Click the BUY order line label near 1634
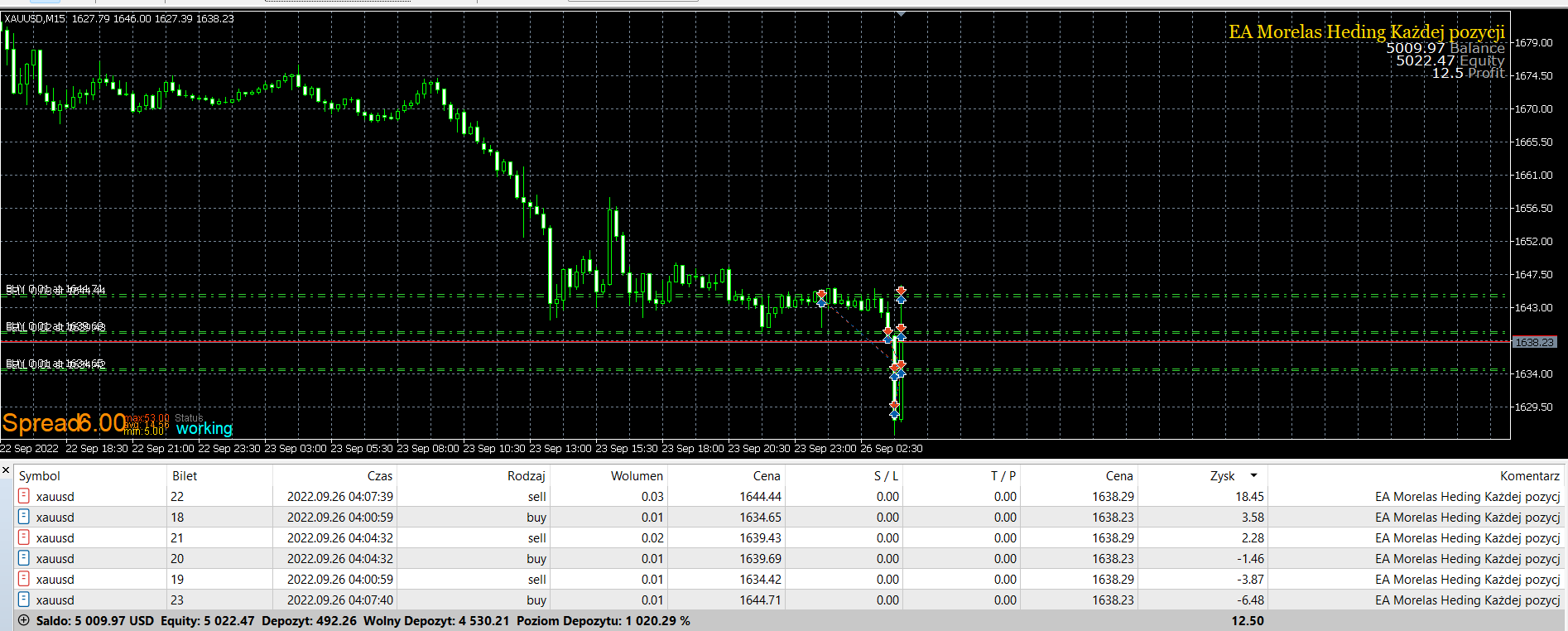The image size is (1568, 631). tap(55, 364)
